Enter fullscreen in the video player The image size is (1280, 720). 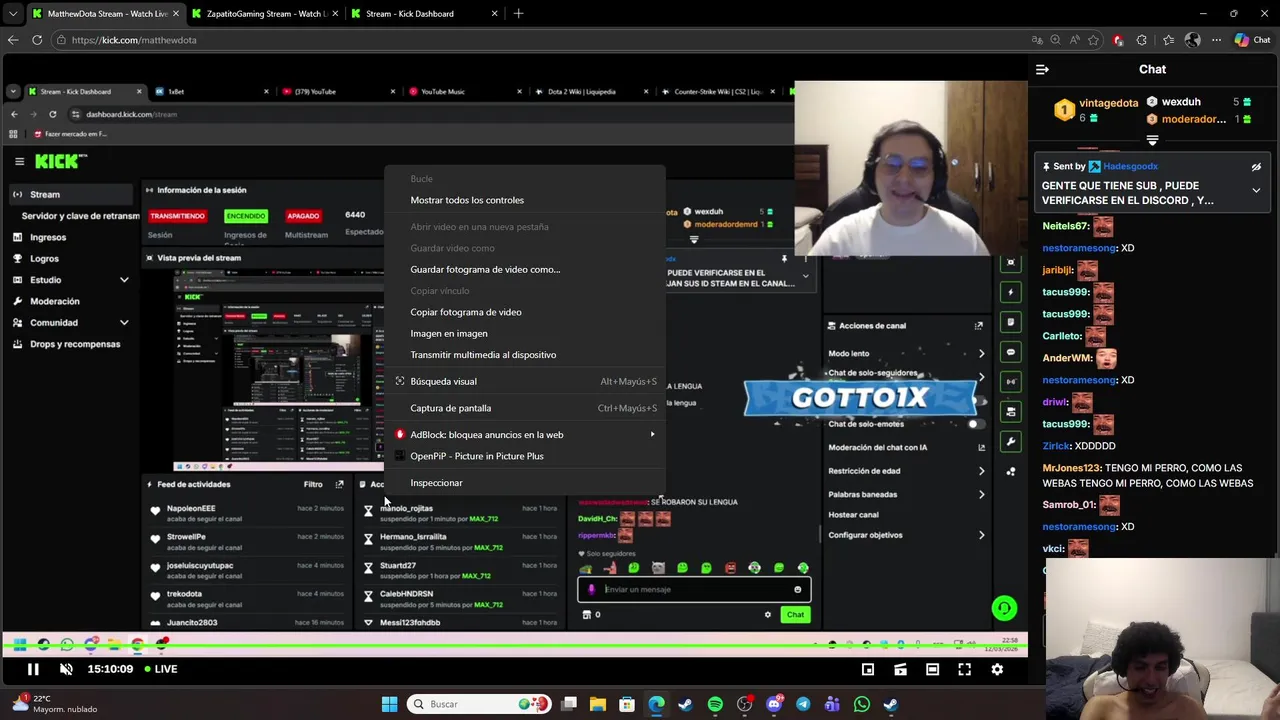click(965, 669)
